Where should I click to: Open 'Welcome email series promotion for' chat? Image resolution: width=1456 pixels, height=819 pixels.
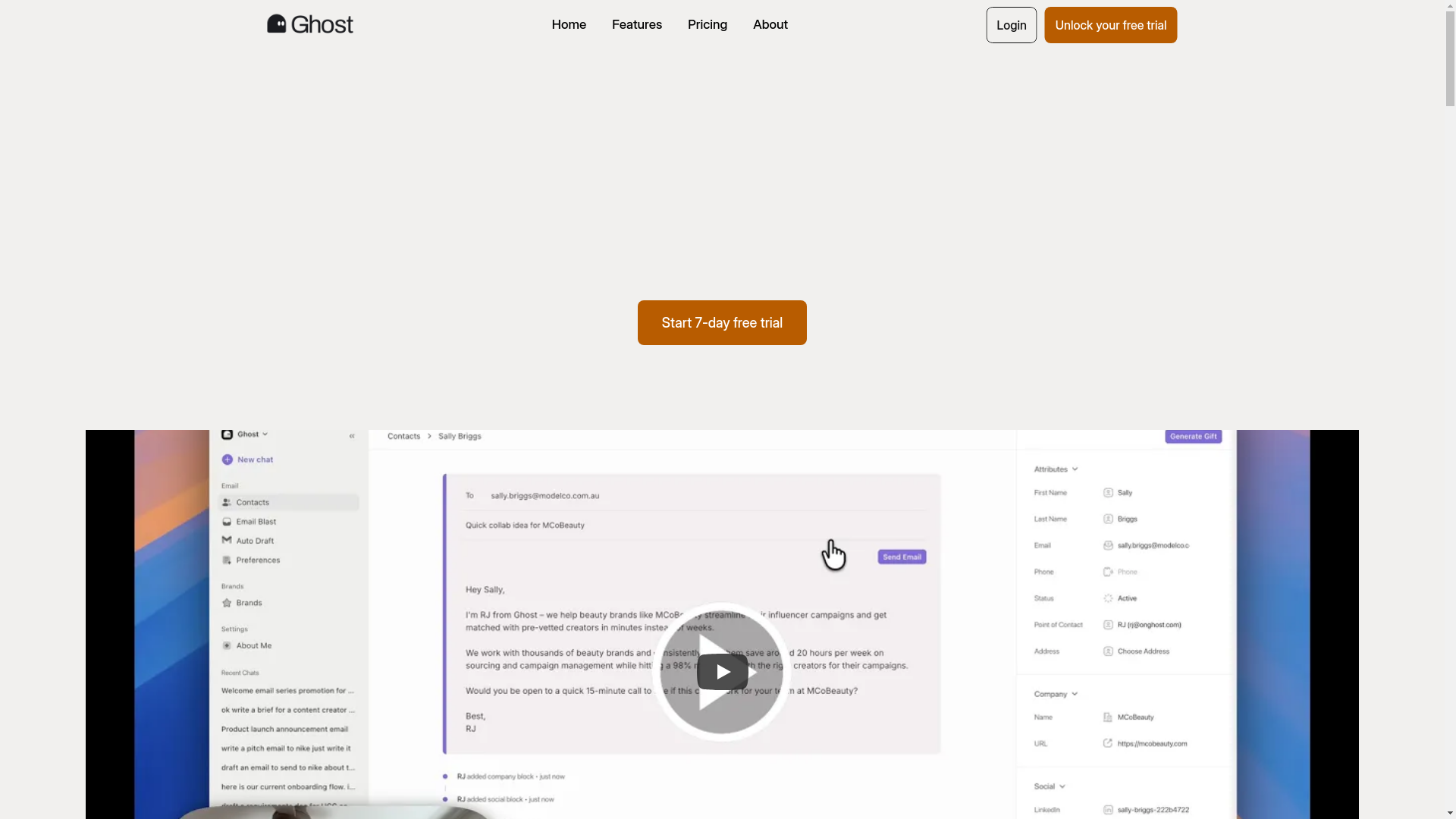287,691
